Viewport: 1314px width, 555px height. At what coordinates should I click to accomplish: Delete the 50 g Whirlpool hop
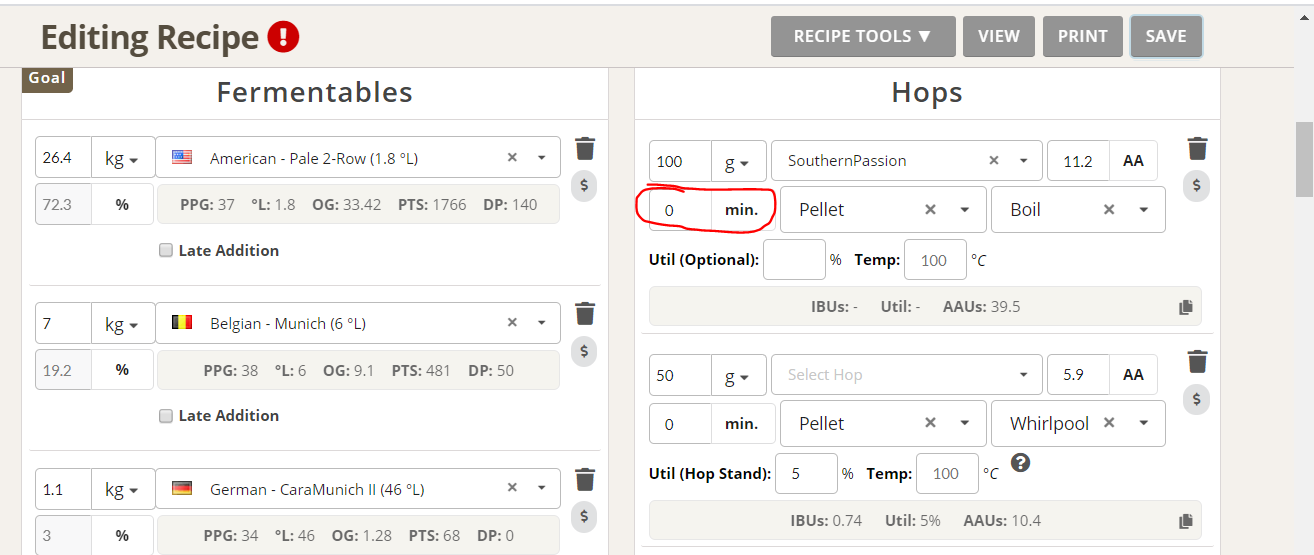pos(1197,362)
